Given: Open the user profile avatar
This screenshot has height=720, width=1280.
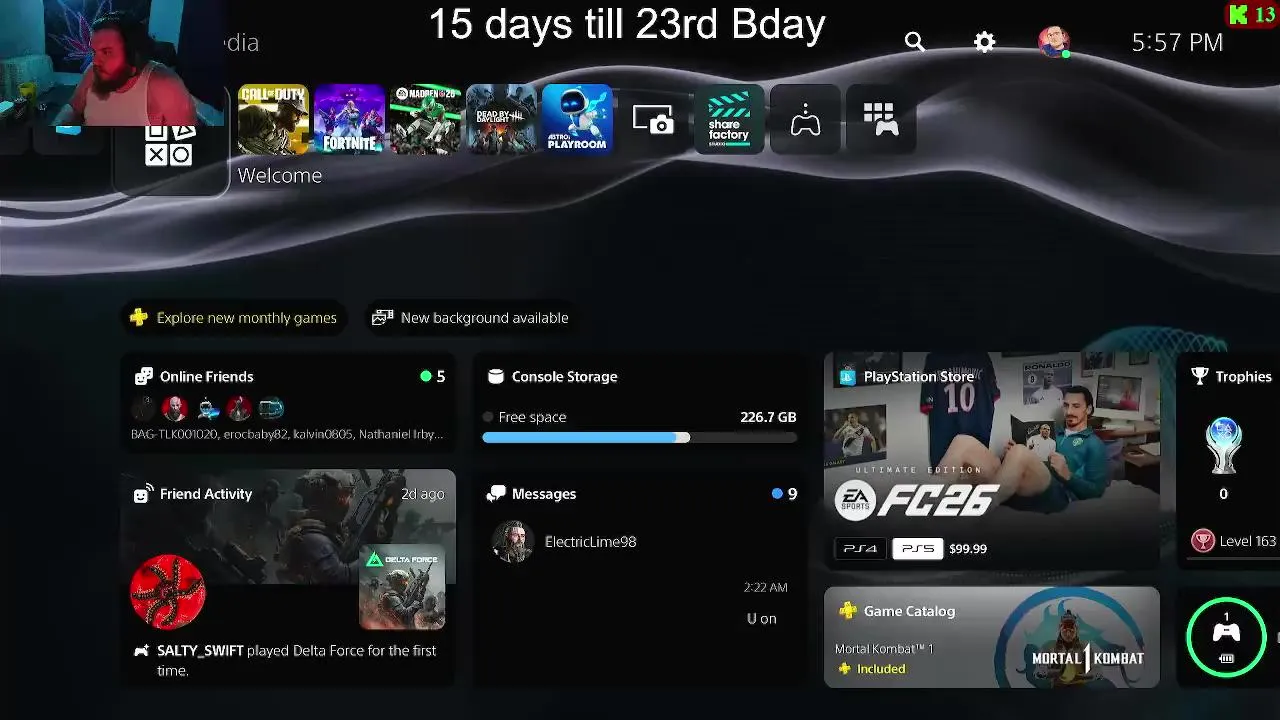Looking at the screenshot, I should pyautogui.click(x=1054, y=42).
